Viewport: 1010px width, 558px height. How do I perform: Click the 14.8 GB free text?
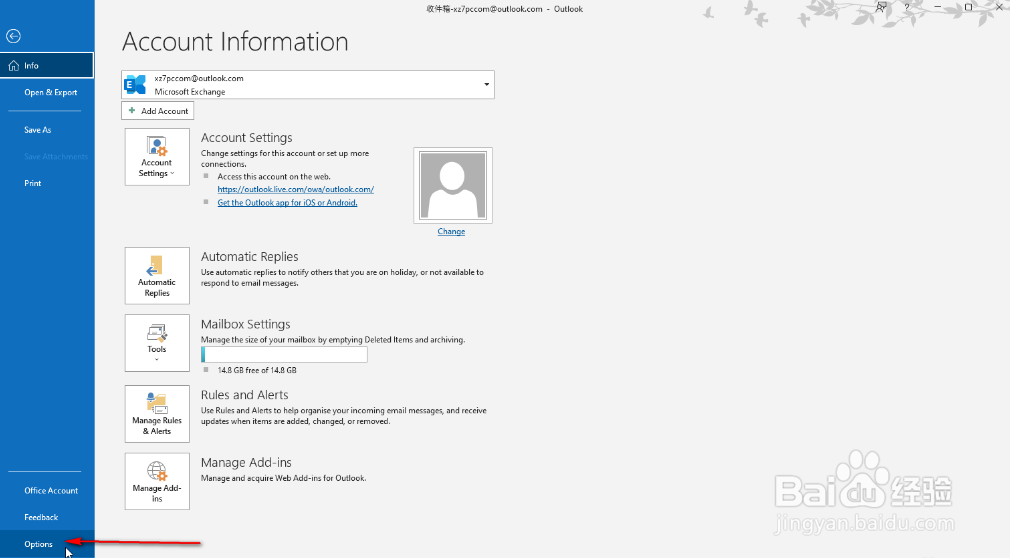[x=257, y=370]
